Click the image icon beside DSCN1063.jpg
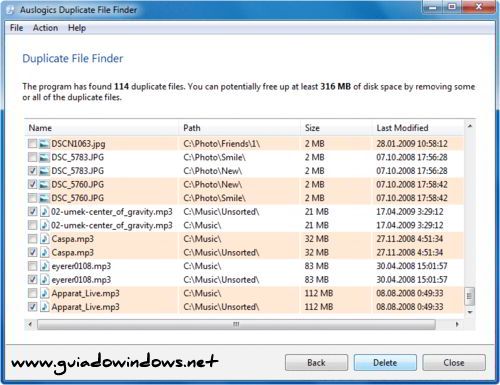This screenshot has height=385, width=500. pos(44,144)
